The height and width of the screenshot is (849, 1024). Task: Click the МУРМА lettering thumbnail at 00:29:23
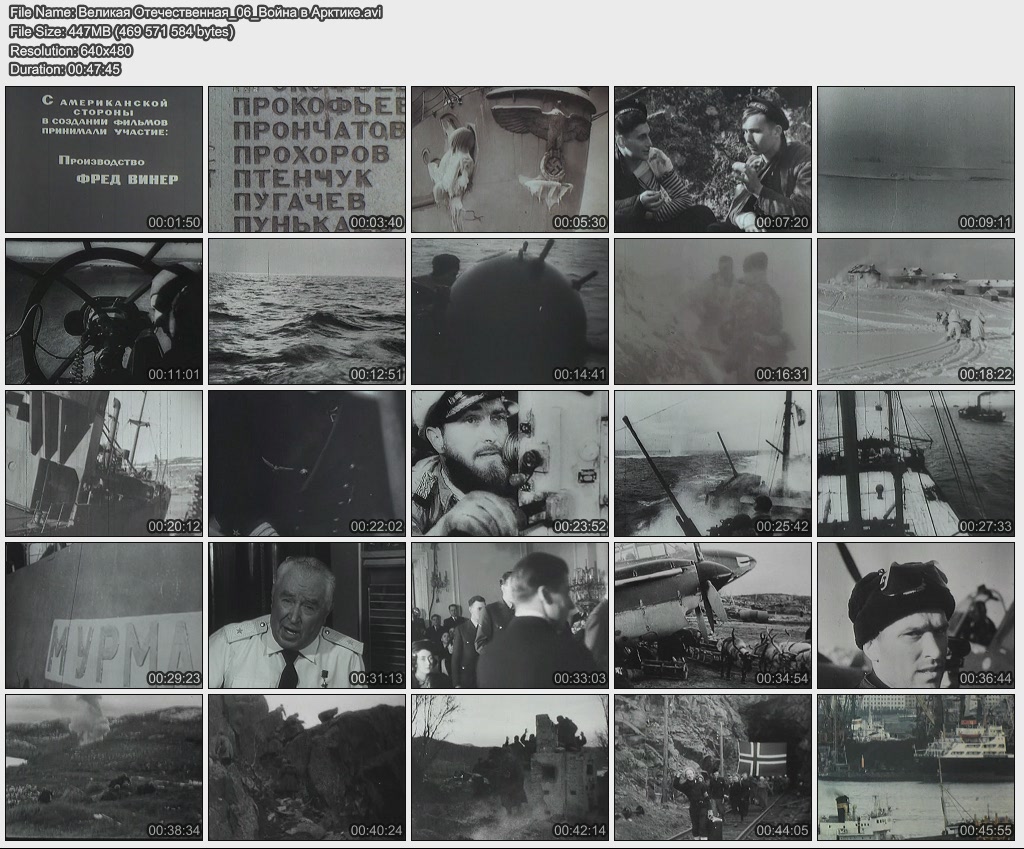pyautogui.click(x=104, y=615)
